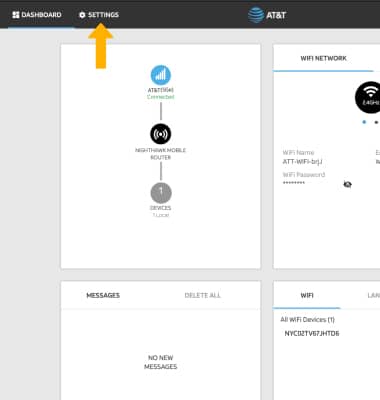Open the connected Devices circle icon
This screenshot has width=380, height=400.
click(x=161, y=193)
